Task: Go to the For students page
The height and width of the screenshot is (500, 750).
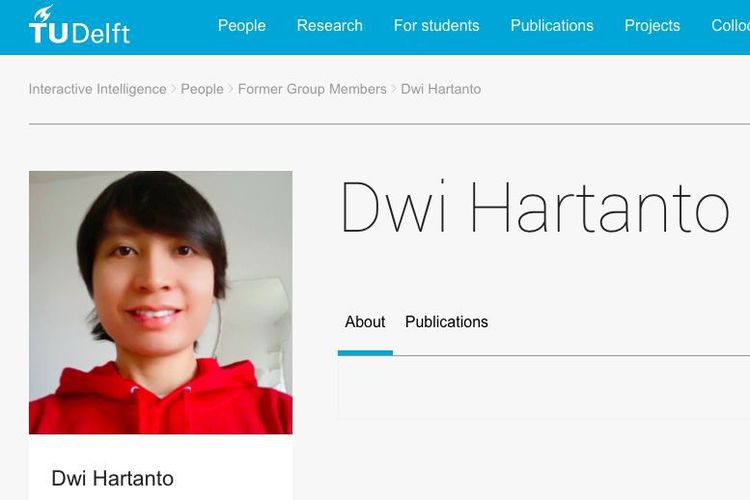Action: coord(436,25)
